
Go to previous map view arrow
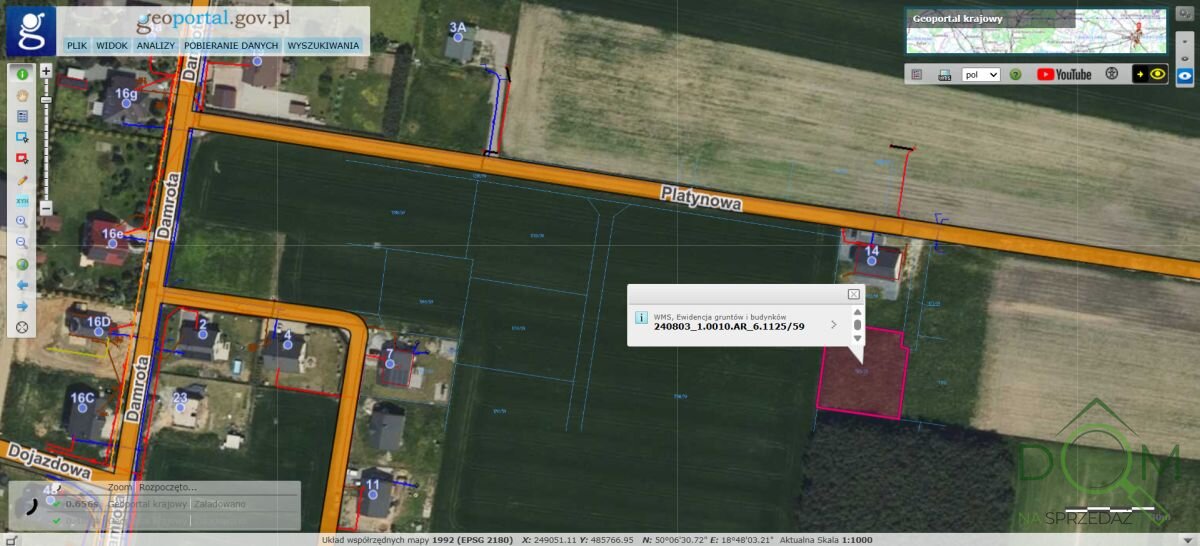tap(22, 285)
